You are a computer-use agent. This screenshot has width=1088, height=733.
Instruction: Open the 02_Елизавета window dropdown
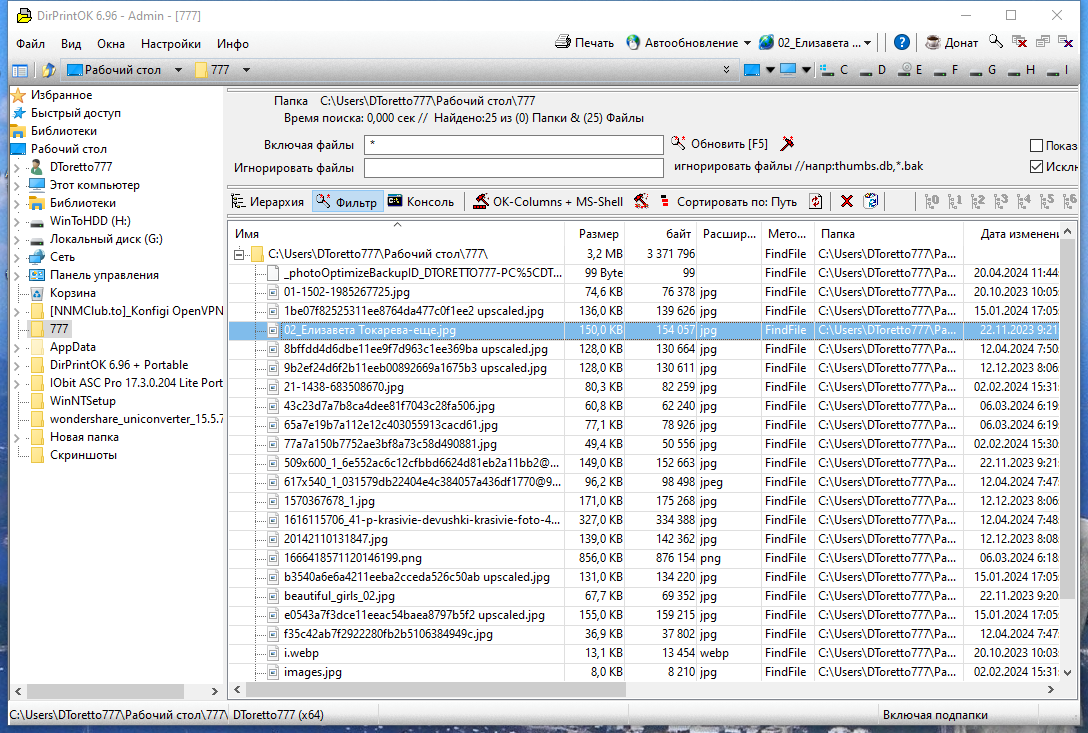[867, 43]
